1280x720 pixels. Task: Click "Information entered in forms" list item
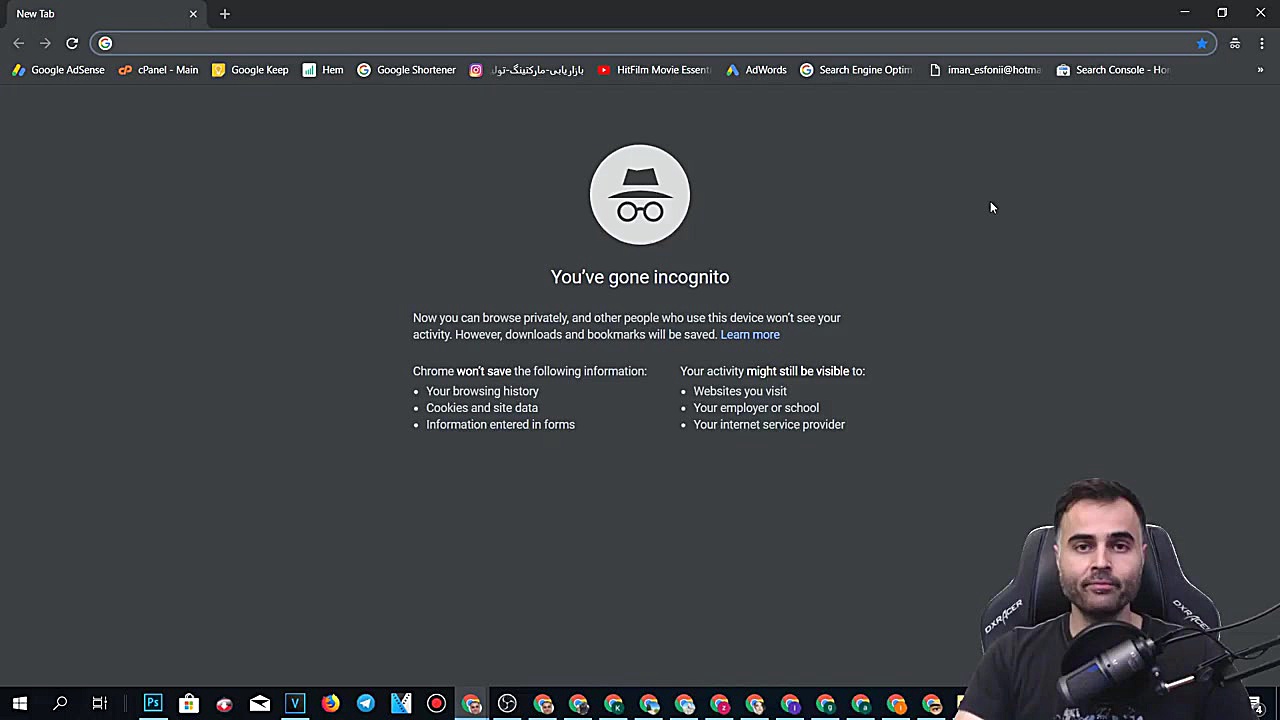click(500, 425)
